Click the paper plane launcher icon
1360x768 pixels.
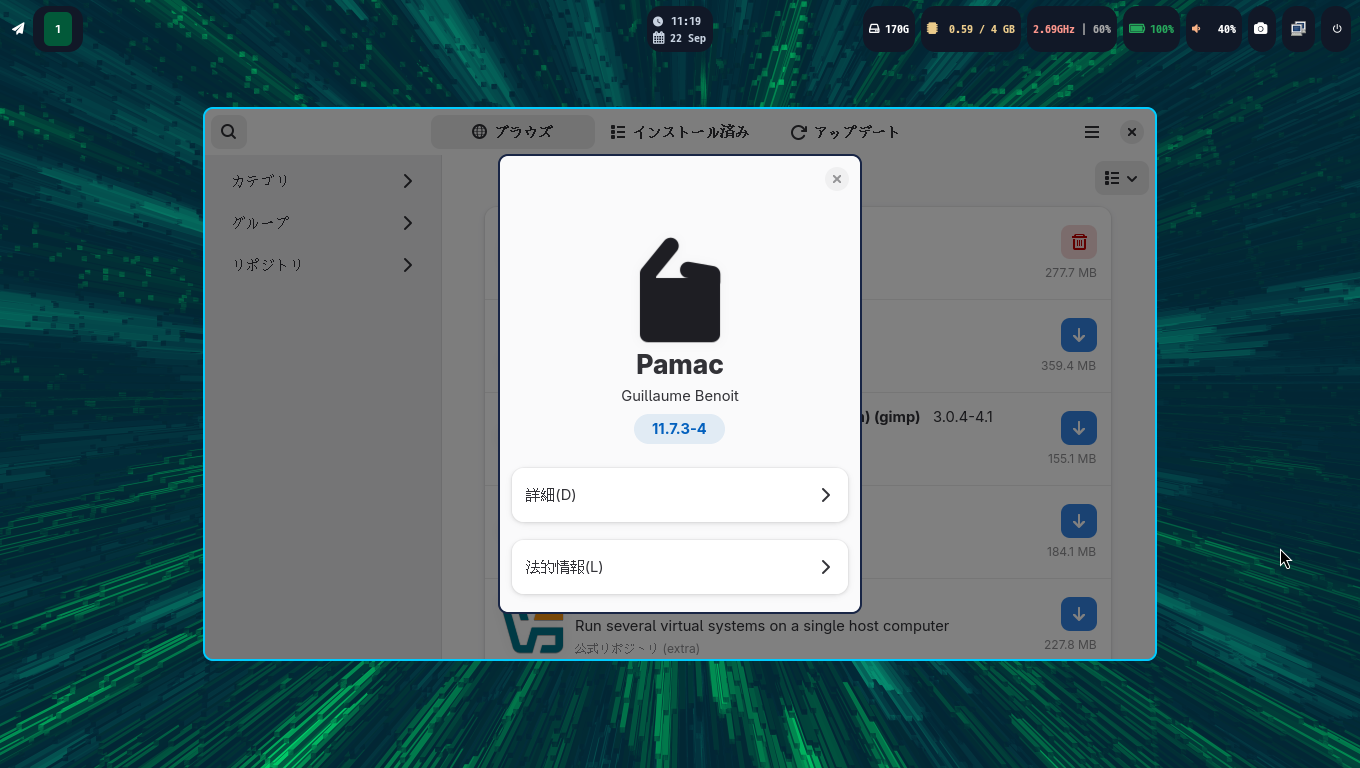[x=18, y=29]
